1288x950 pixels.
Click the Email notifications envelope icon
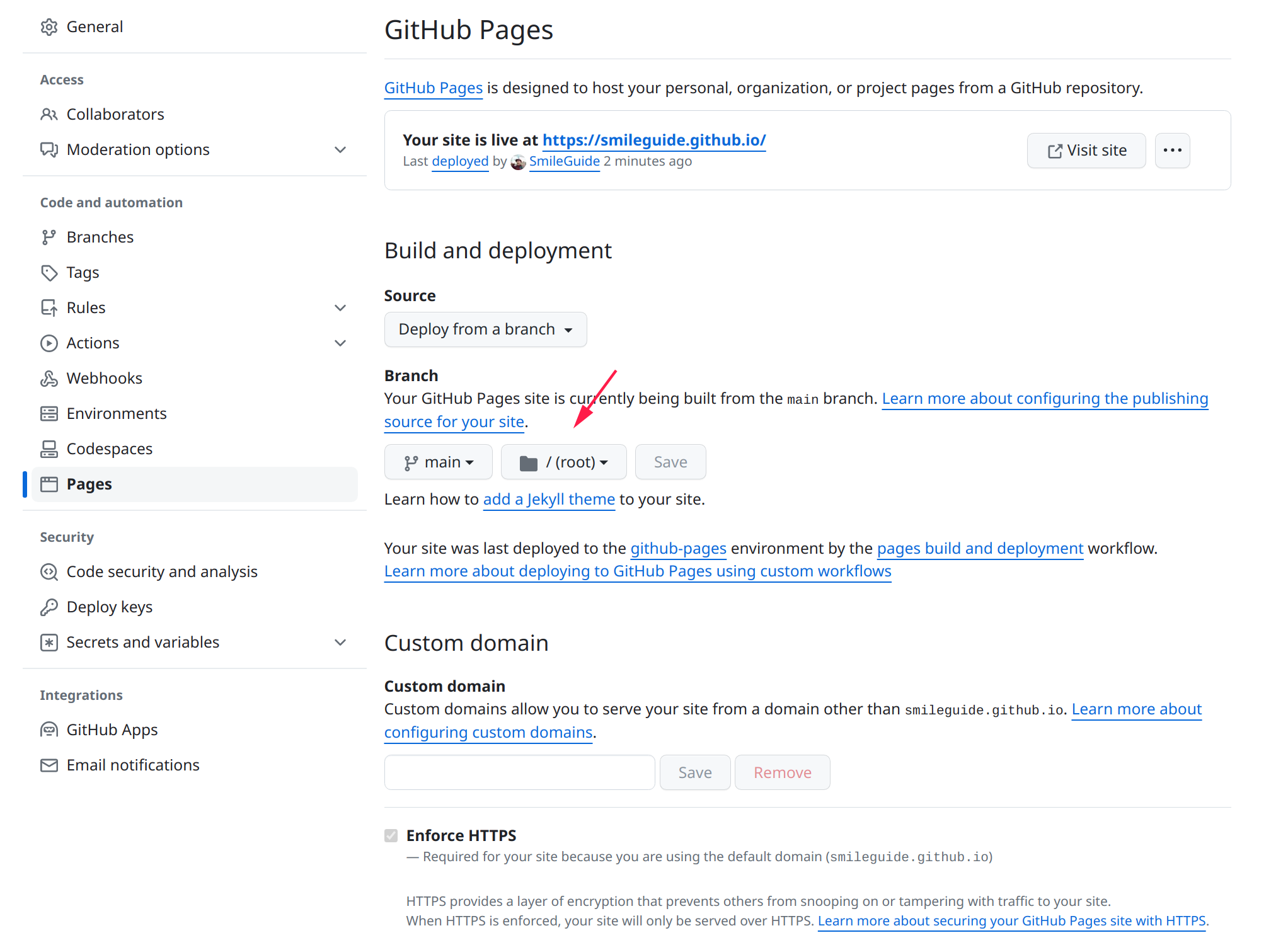49,765
